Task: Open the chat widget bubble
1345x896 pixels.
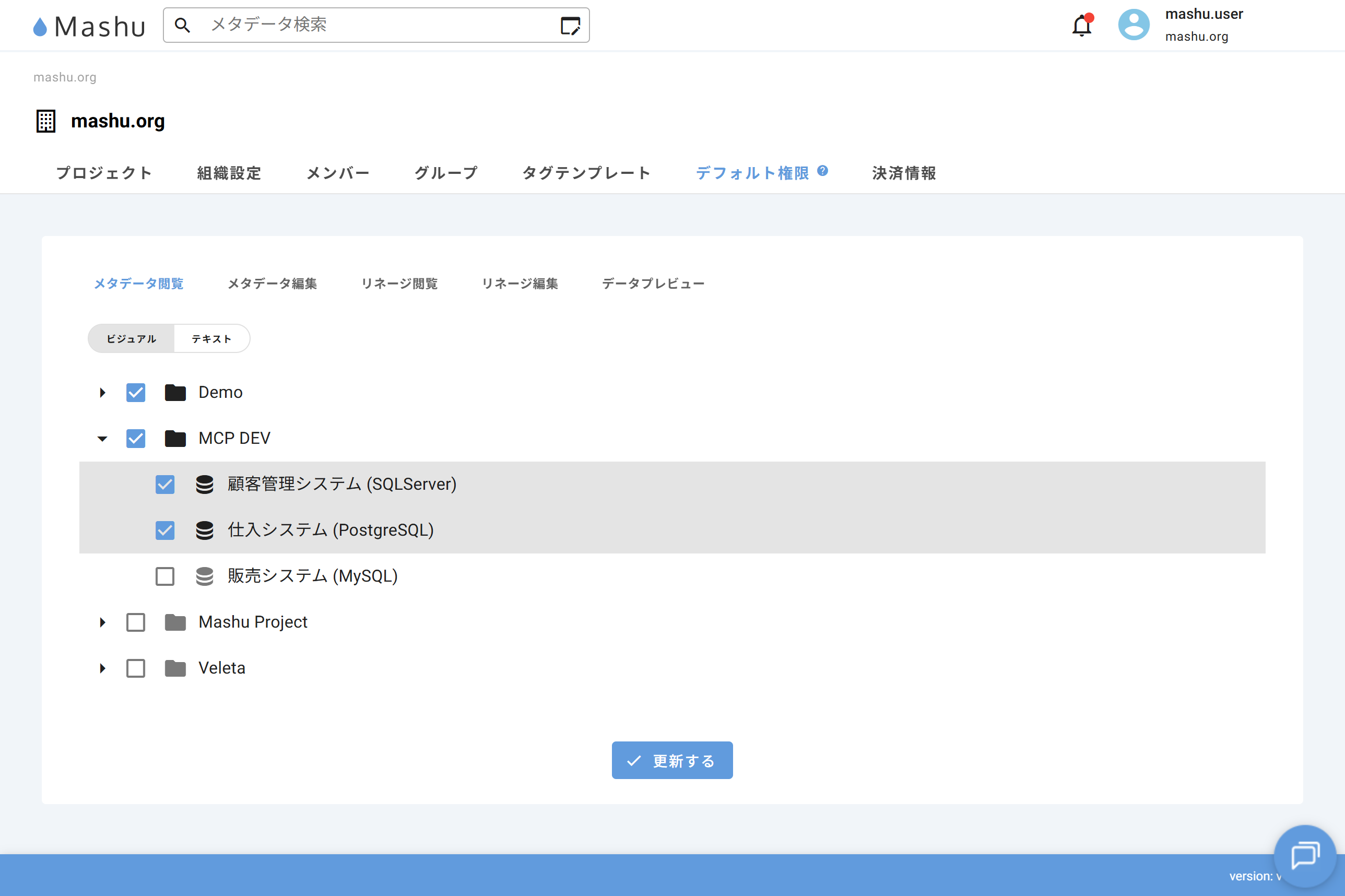Action: pyautogui.click(x=1305, y=855)
